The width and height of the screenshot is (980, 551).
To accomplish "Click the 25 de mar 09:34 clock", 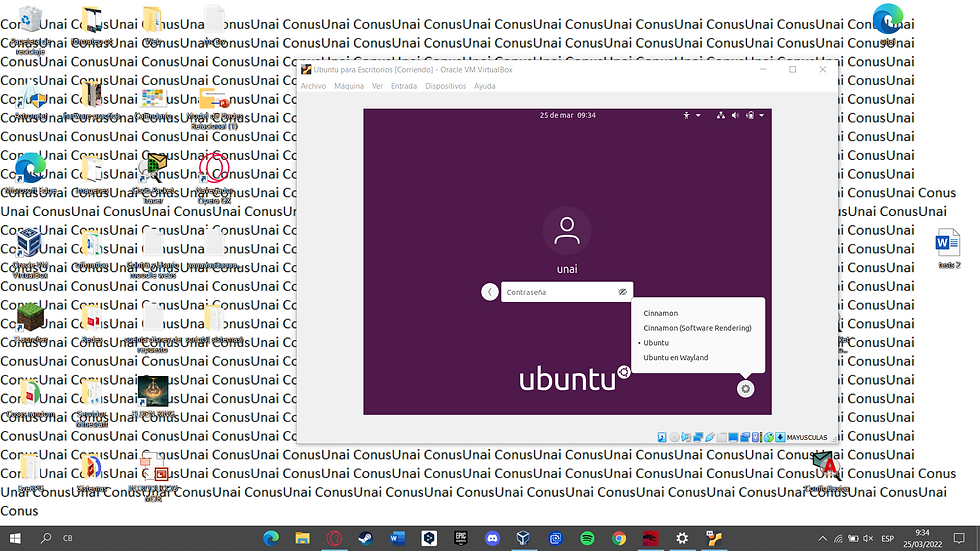I will tap(568, 115).
